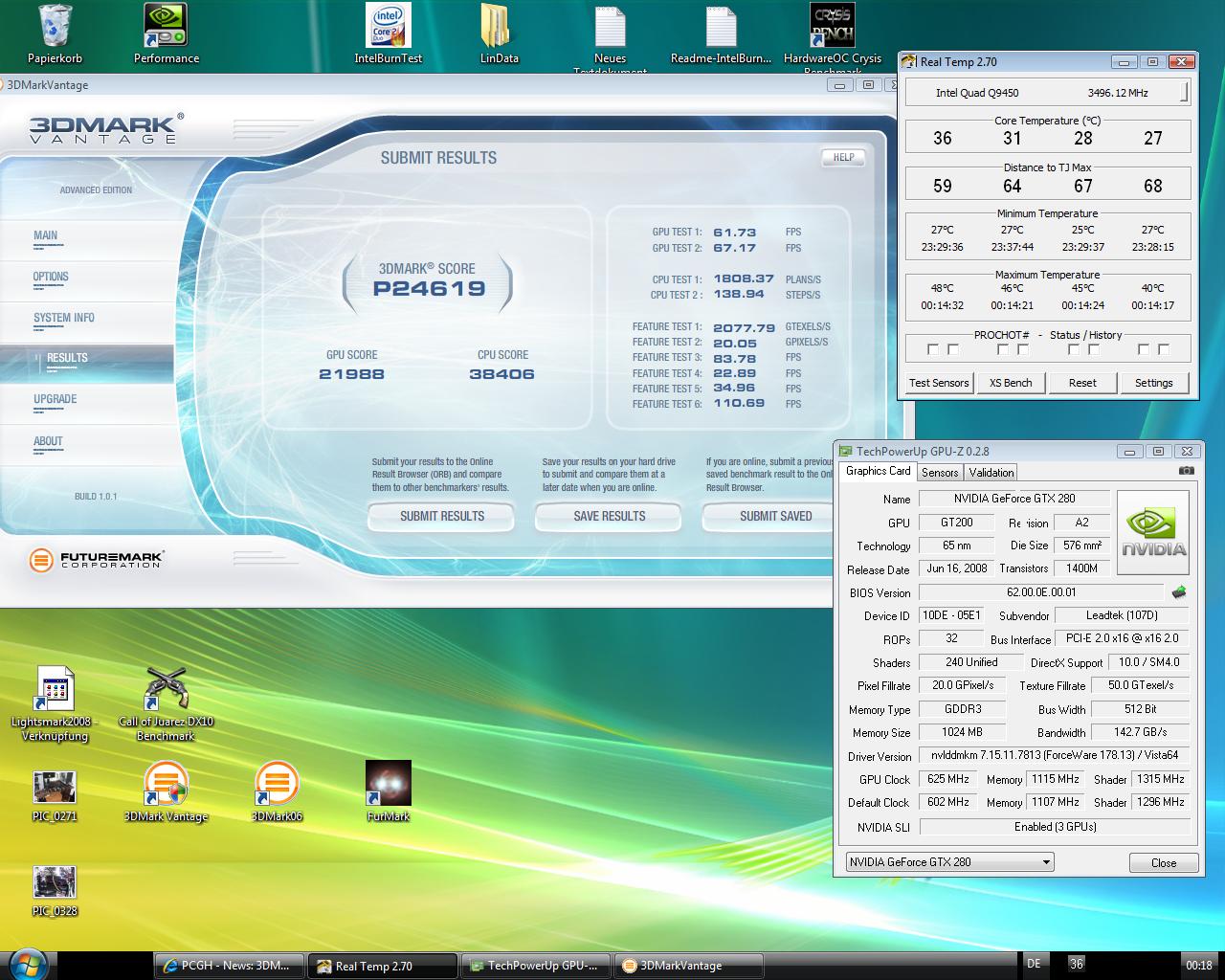Launch FurMark desktop icon
Screen dimensions: 1225x980
tap(388, 791)
